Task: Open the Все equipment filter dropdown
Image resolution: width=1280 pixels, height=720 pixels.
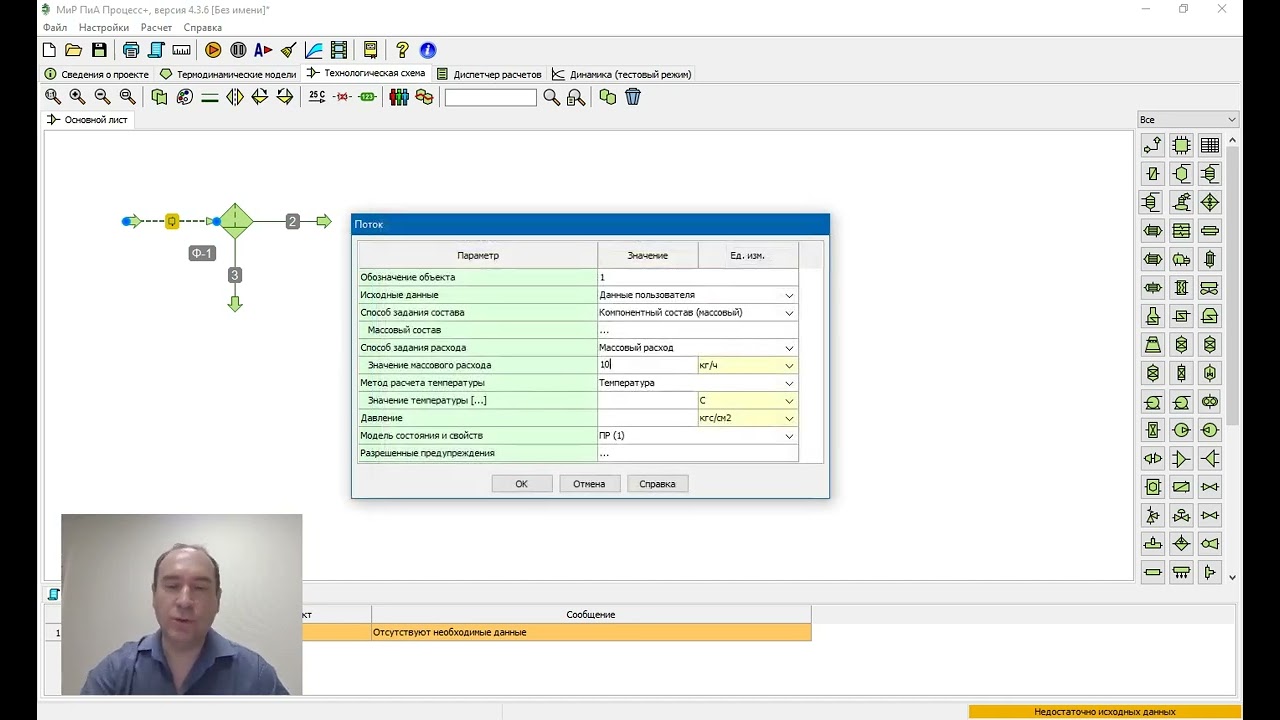Action: click(1188, 120)
